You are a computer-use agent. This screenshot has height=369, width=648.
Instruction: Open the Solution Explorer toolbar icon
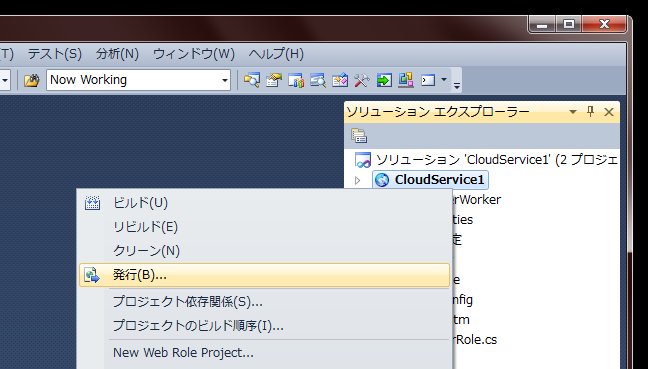coord(252,79)
